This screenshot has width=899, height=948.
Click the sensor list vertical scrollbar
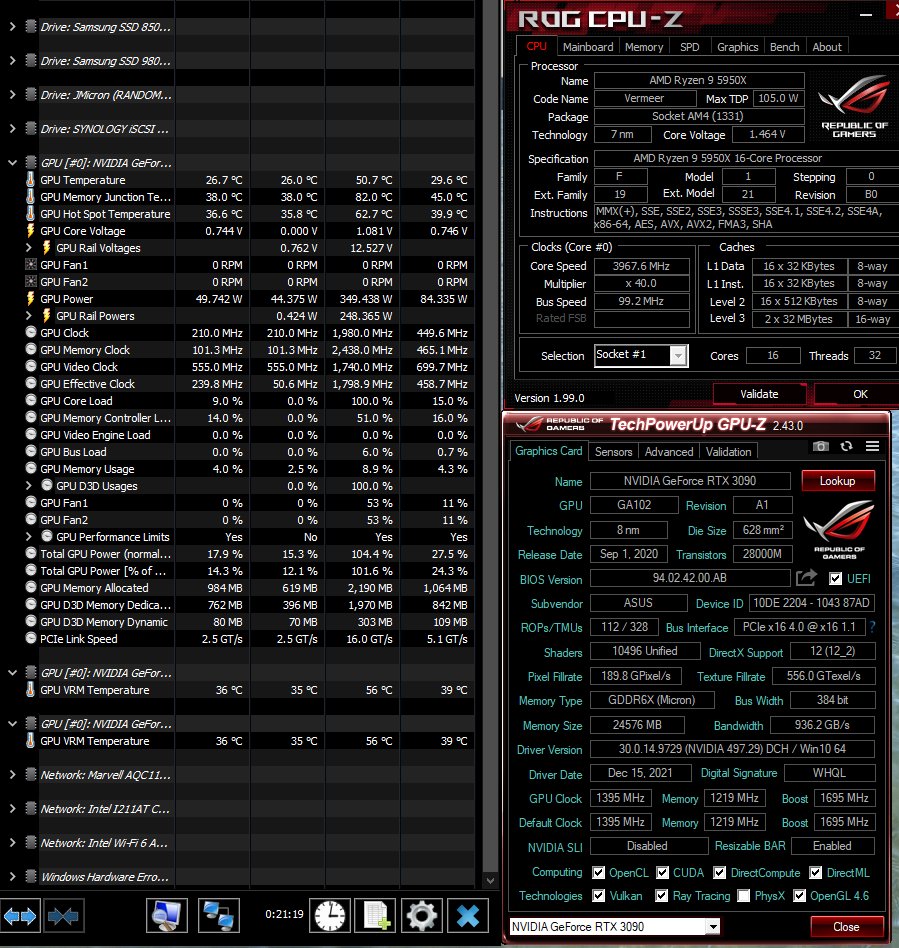coord(491,400)
